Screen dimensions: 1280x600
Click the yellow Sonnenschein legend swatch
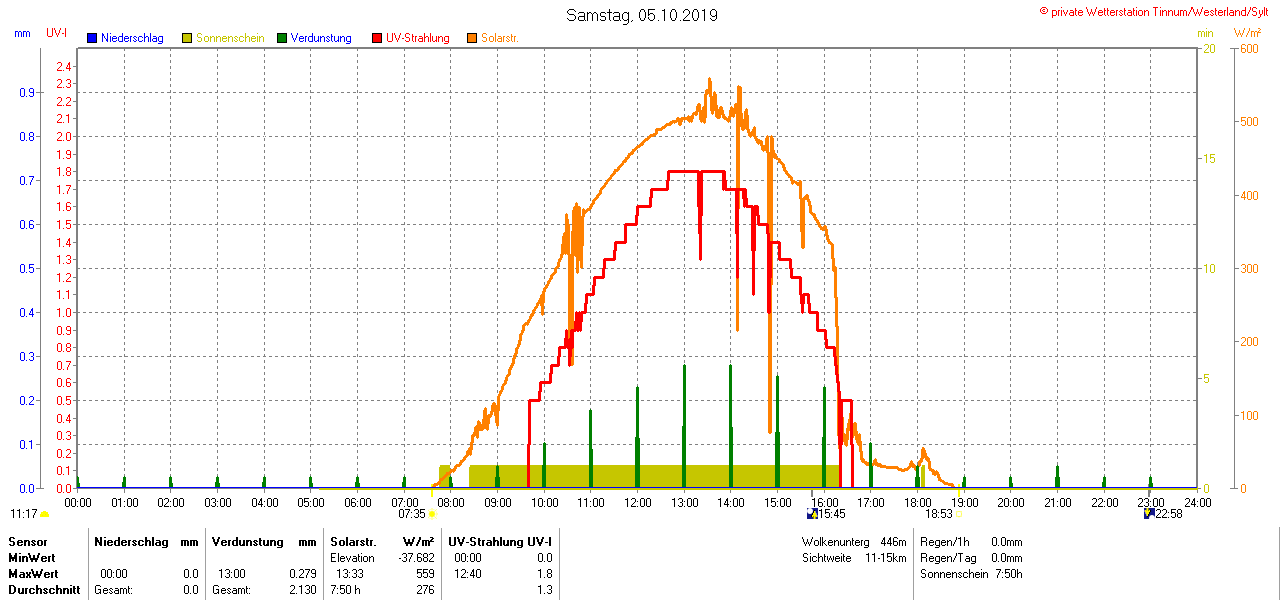(187, 38)
